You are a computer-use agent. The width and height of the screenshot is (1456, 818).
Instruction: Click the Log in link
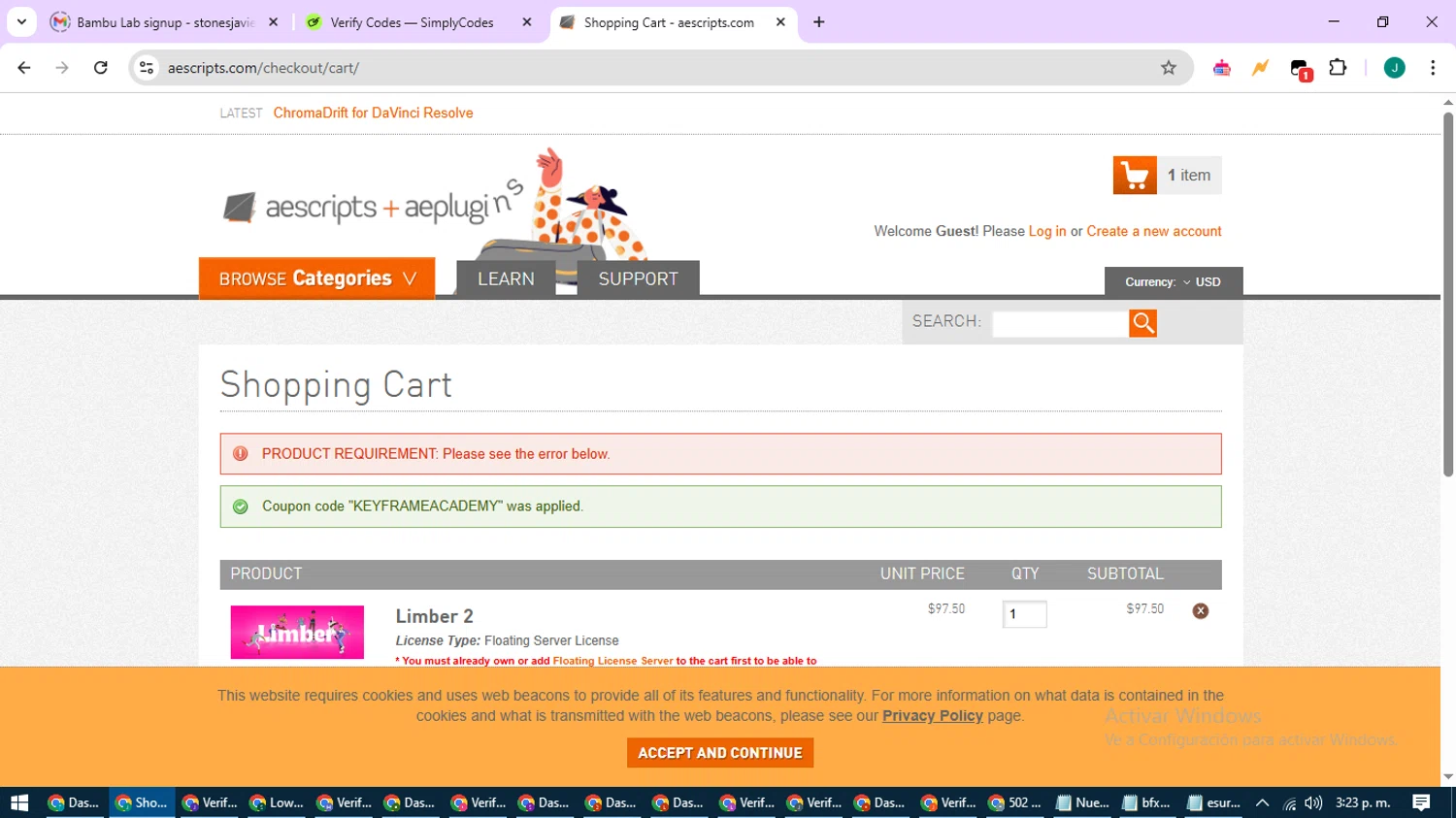(1047, 231)
